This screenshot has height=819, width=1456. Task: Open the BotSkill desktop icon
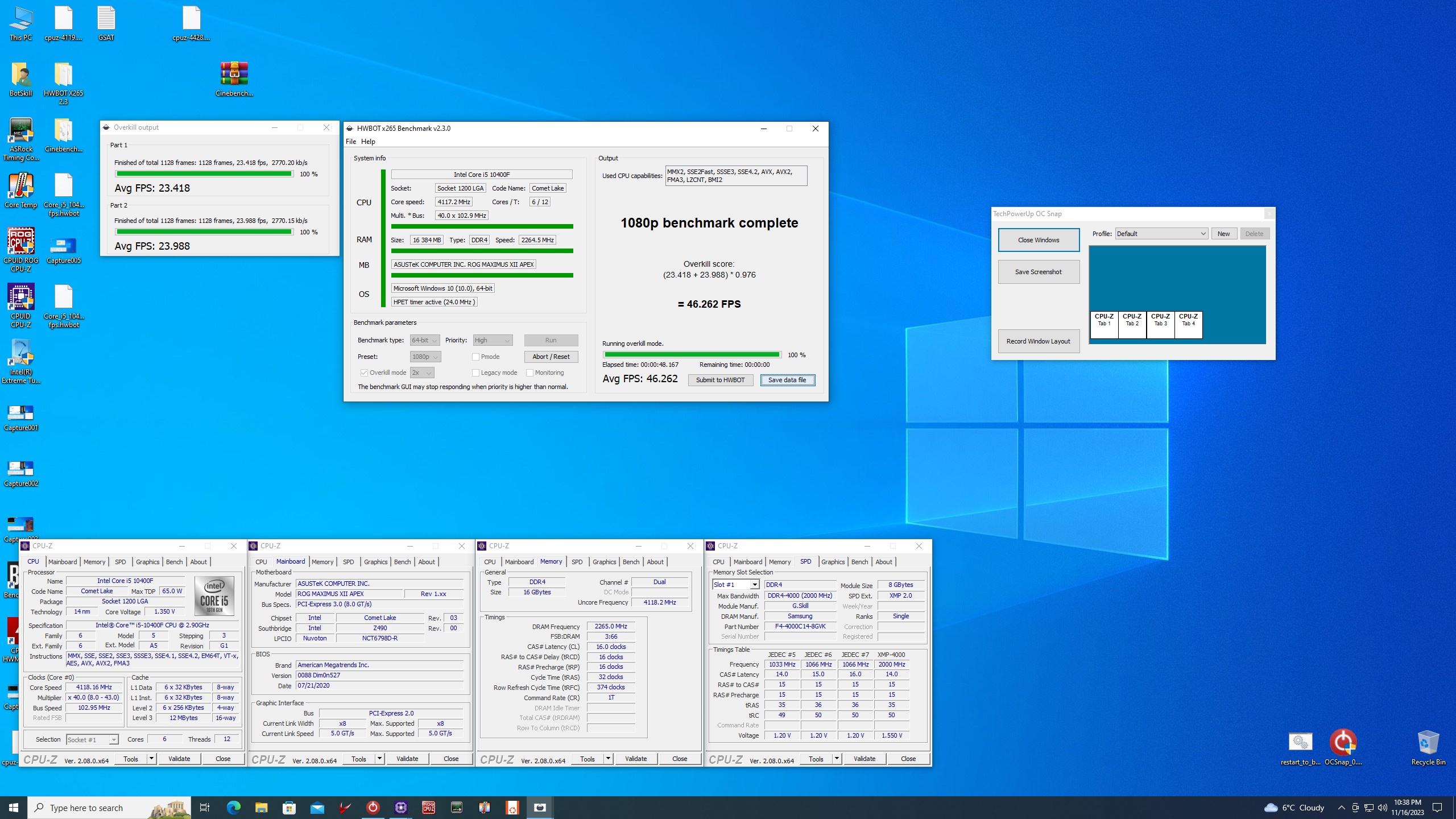click(20, 79)
